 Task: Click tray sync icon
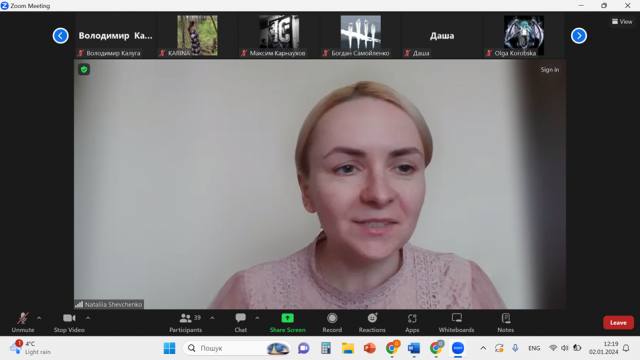click(x=499, y=348)
